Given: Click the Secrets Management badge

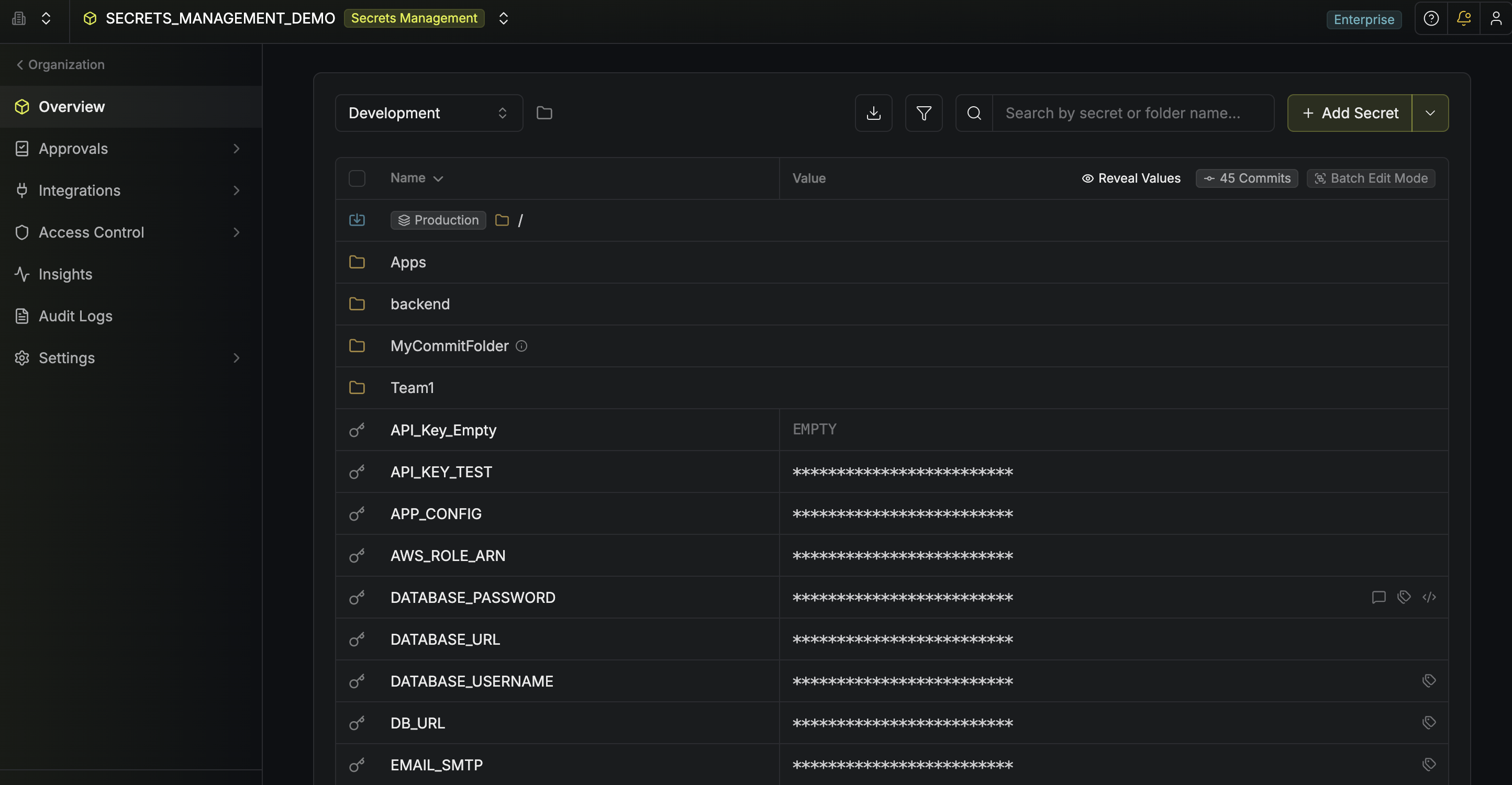Looking at the screenshot, I should click(x=414, y=18).
